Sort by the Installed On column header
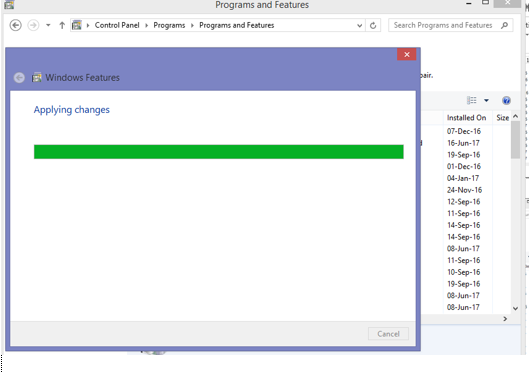 pyautogui.click(x=467, y=118)
